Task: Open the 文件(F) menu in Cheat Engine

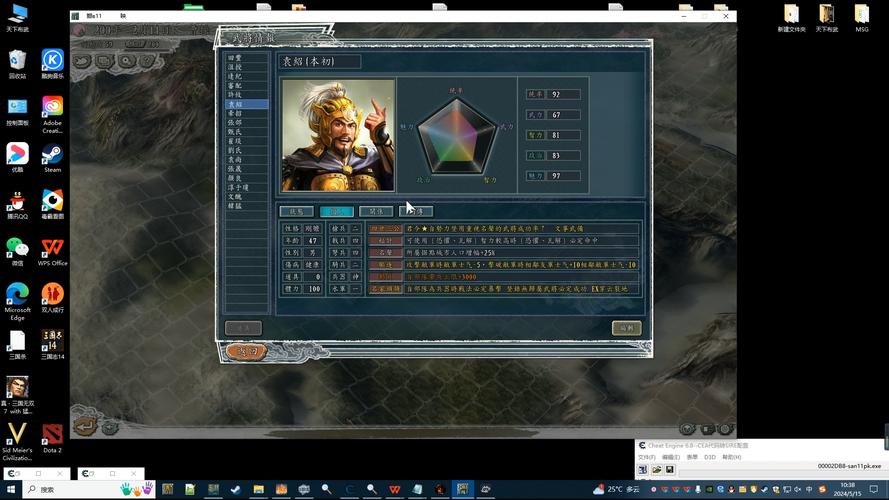Action: 647,457
